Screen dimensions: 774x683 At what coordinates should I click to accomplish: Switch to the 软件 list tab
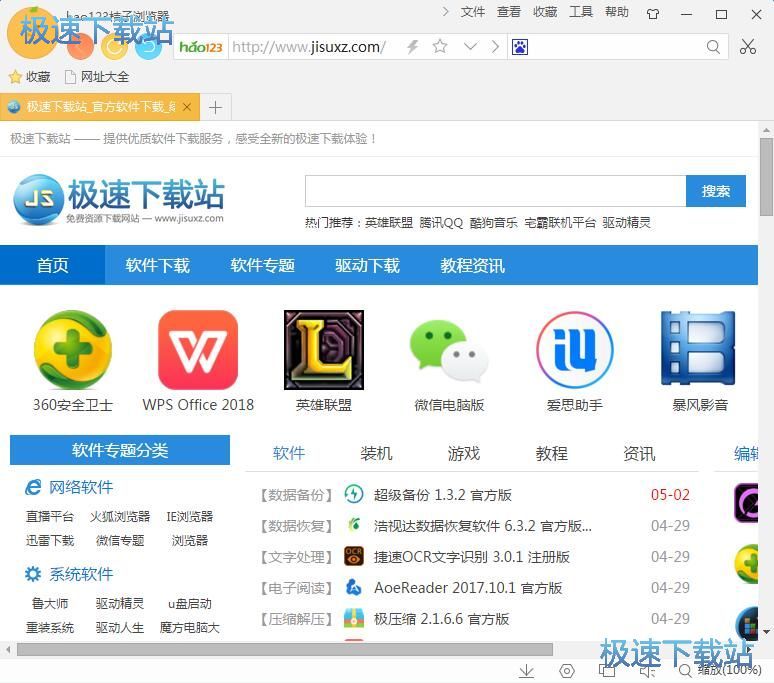point(289,453)
